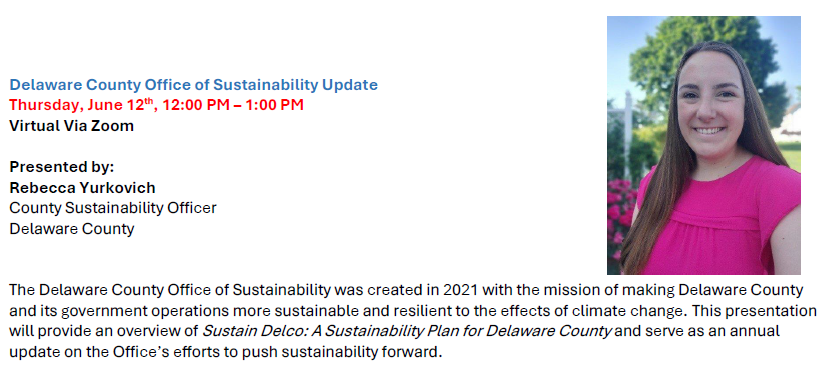Click the Delaware County Office of Sustainability Update heading
This screenshot has width=821, height=379.
coord(194,85)
